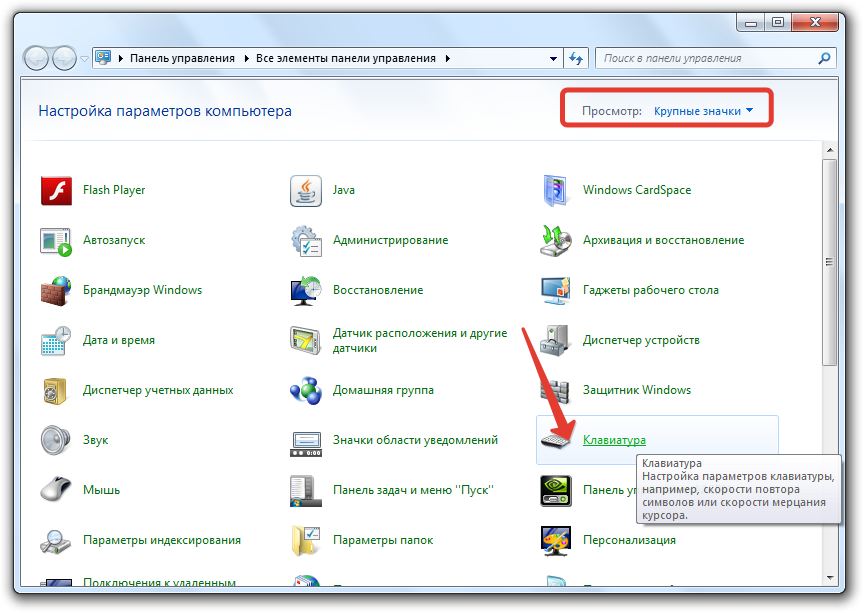Open the Восстановление monitor icon
The image size is (864, 613).
[306, 291]
